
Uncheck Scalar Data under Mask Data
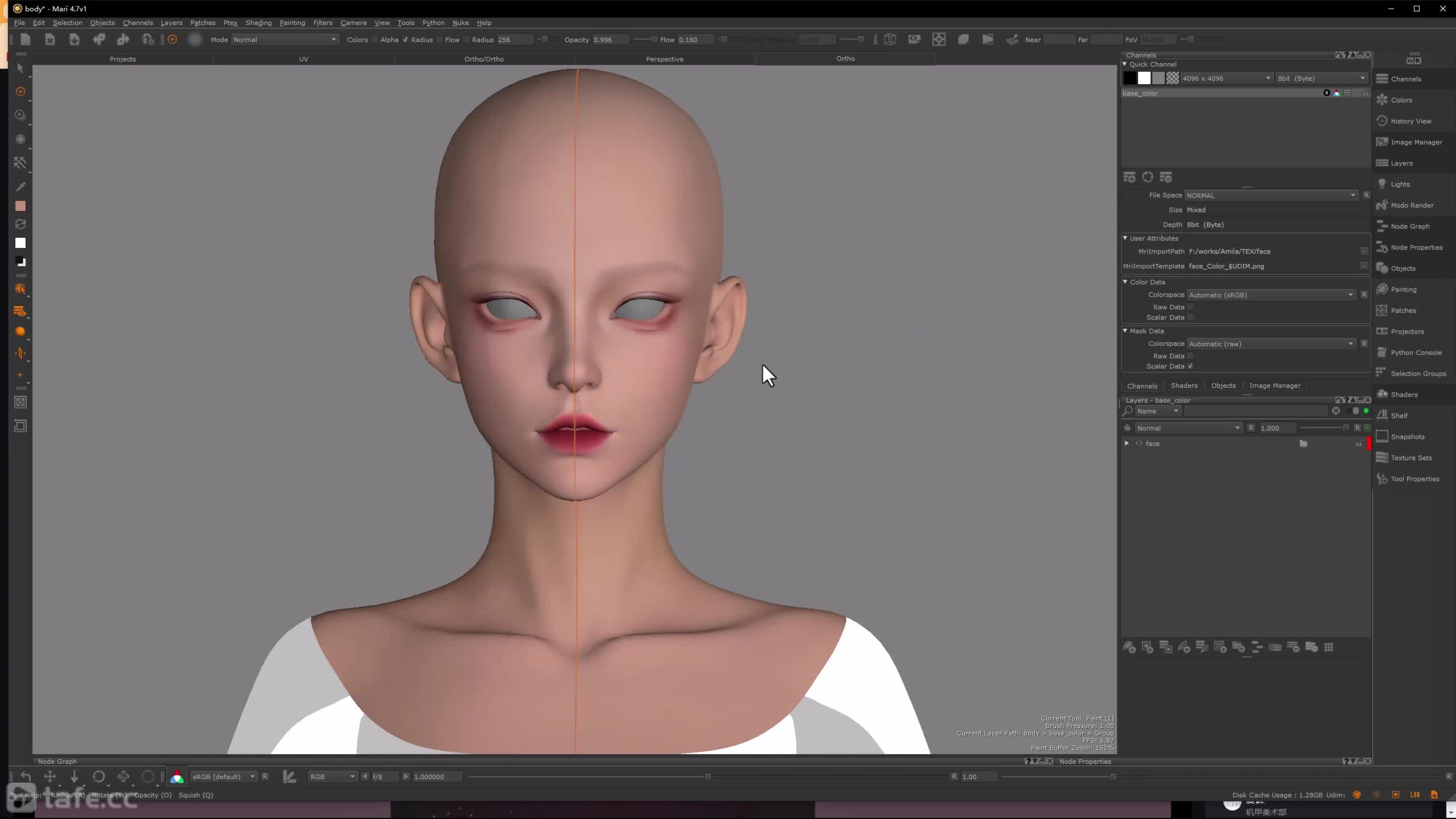[x=1190, y=366]
